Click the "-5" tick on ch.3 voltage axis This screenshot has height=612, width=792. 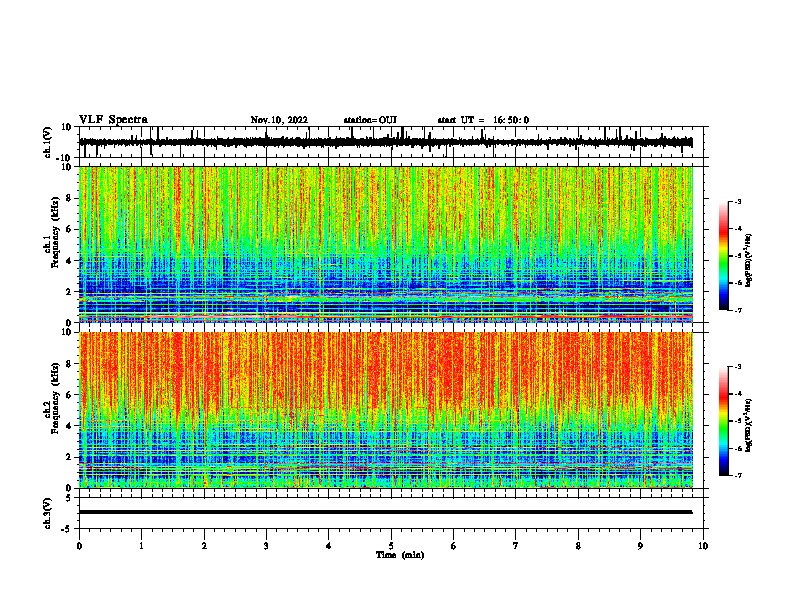pyautogui.click(x=67, y=529)
